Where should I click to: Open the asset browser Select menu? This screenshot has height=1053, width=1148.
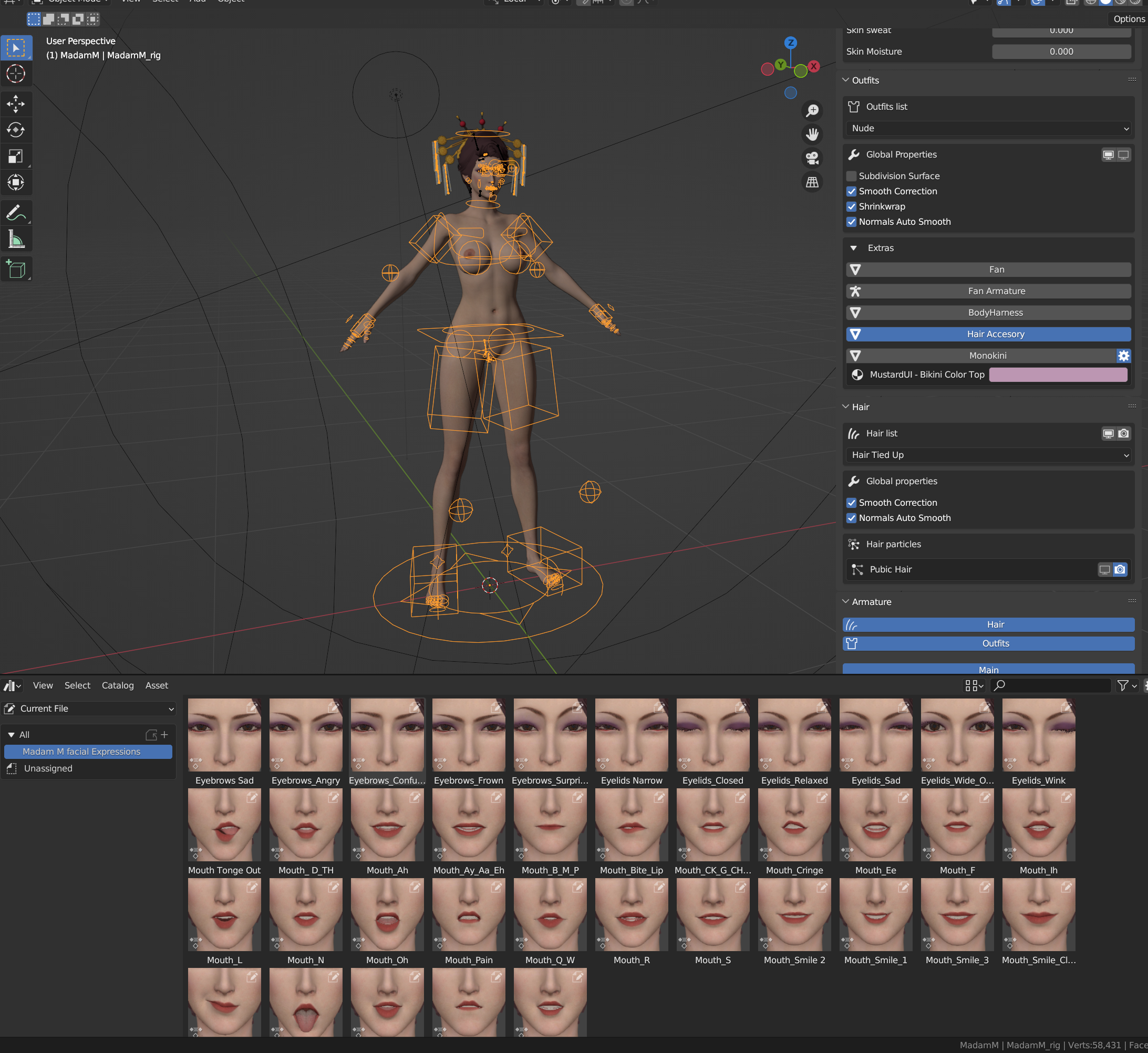tap(78, 685)
